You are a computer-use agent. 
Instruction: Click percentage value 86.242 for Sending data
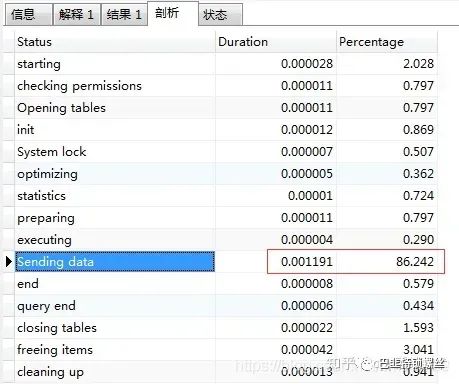pyautogui.click(x=415, y=262)
